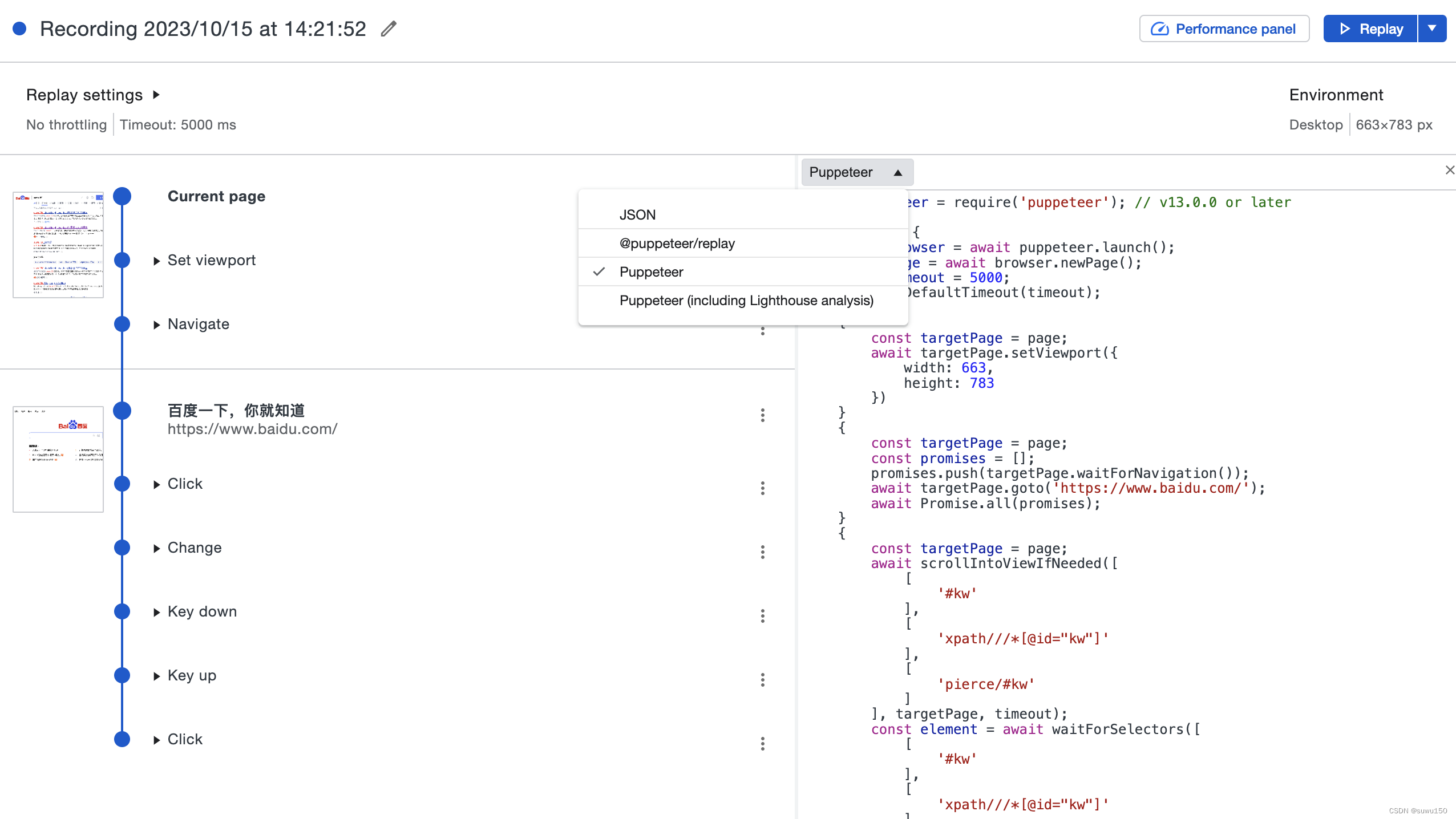Click the Baidu homepage screenshot thumbnail
The height and width of the screenshot is (819, 1456).
[58, 459]
